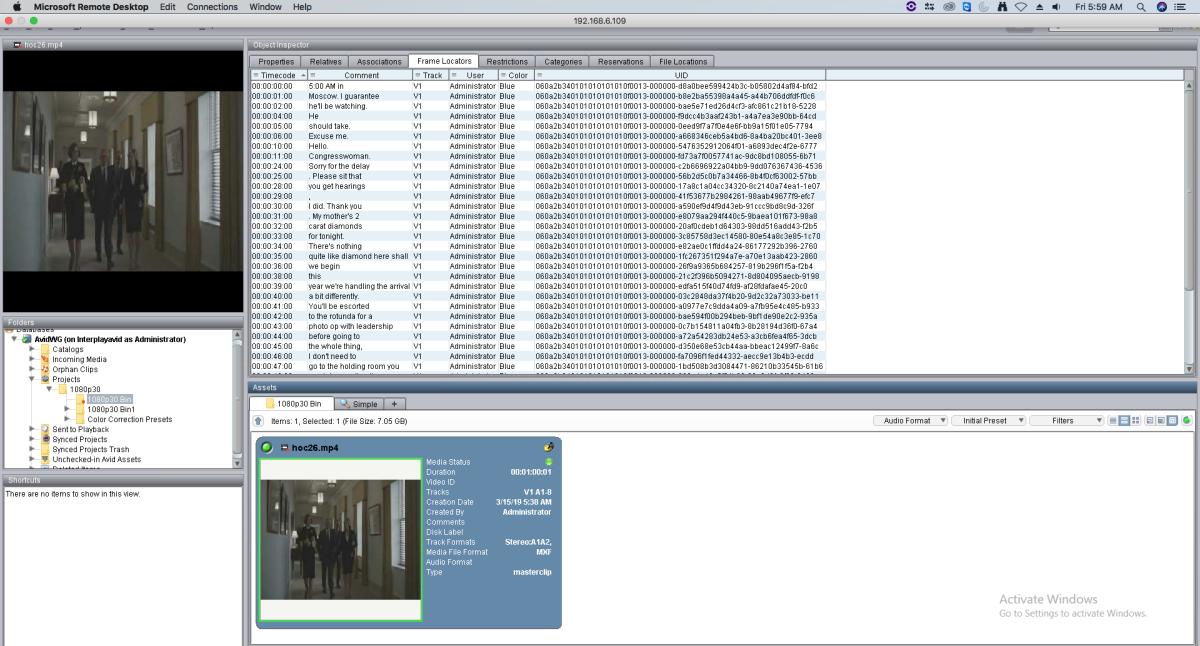
Task: Open the Initial Preset dropdown
Action: (988, 421)
